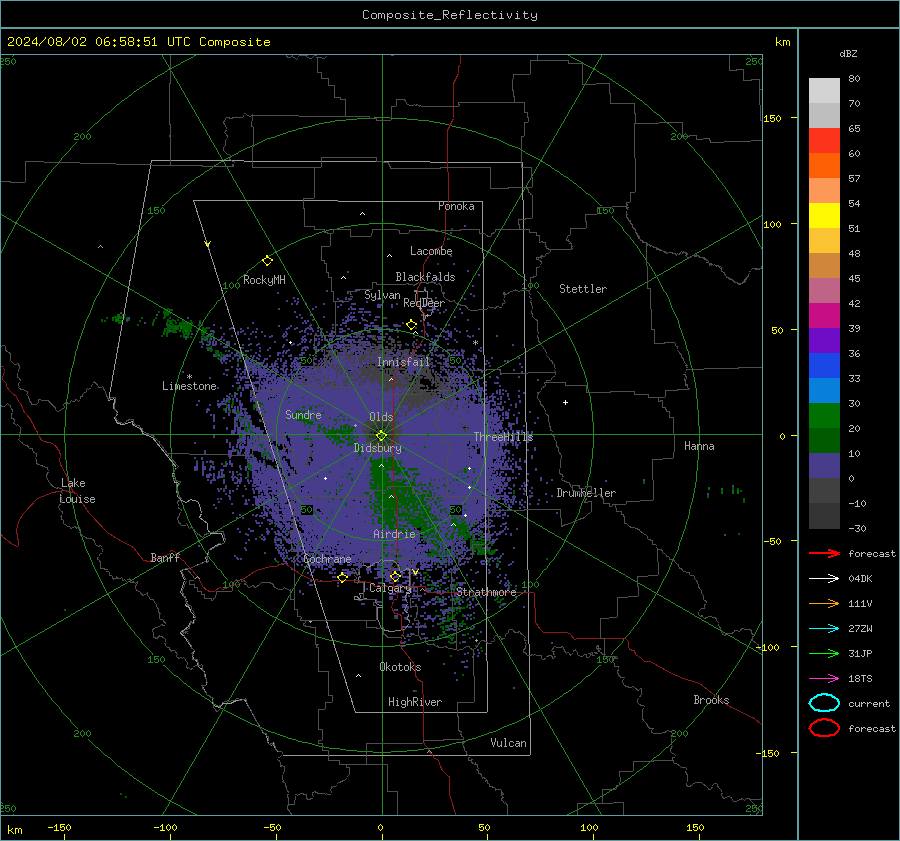Click the red forecast ellipse symbol
Screen dimensions: 900x841
824,728
